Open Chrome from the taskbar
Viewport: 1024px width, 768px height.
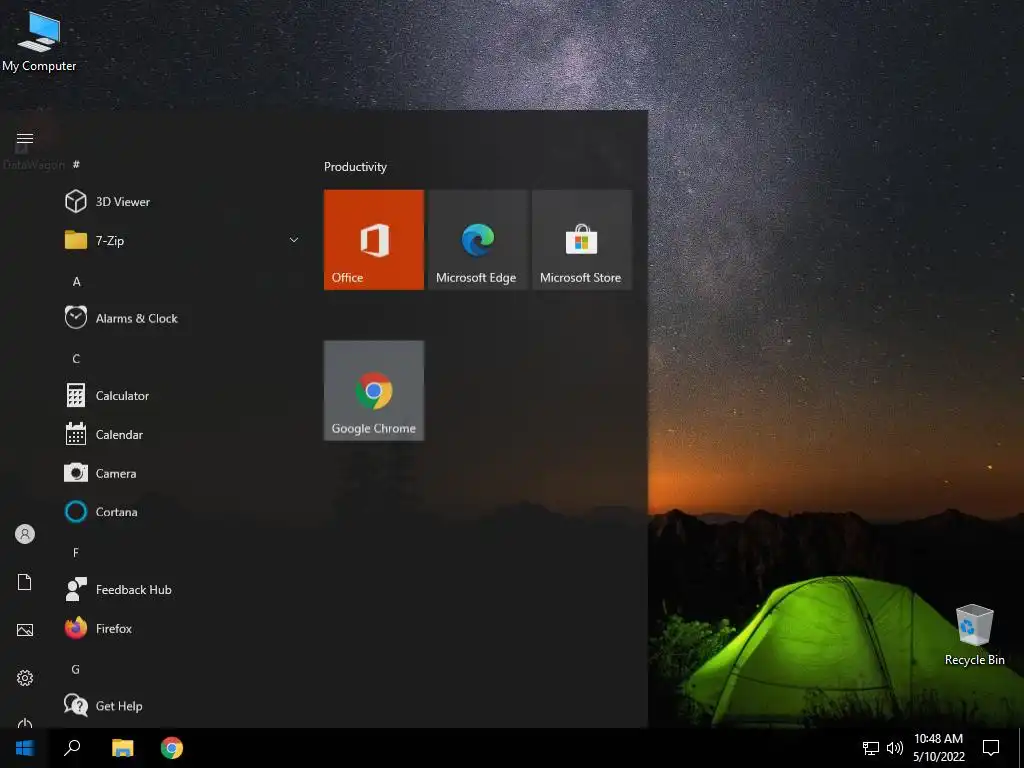tap(172, 748)
